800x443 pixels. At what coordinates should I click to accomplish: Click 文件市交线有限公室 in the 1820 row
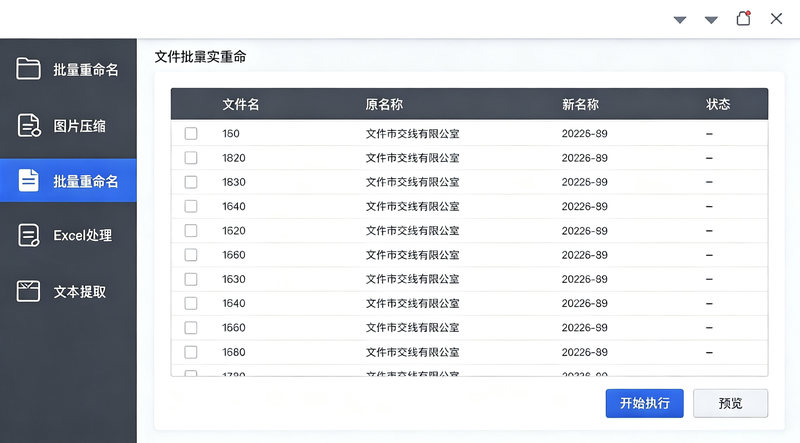point(412,158)
